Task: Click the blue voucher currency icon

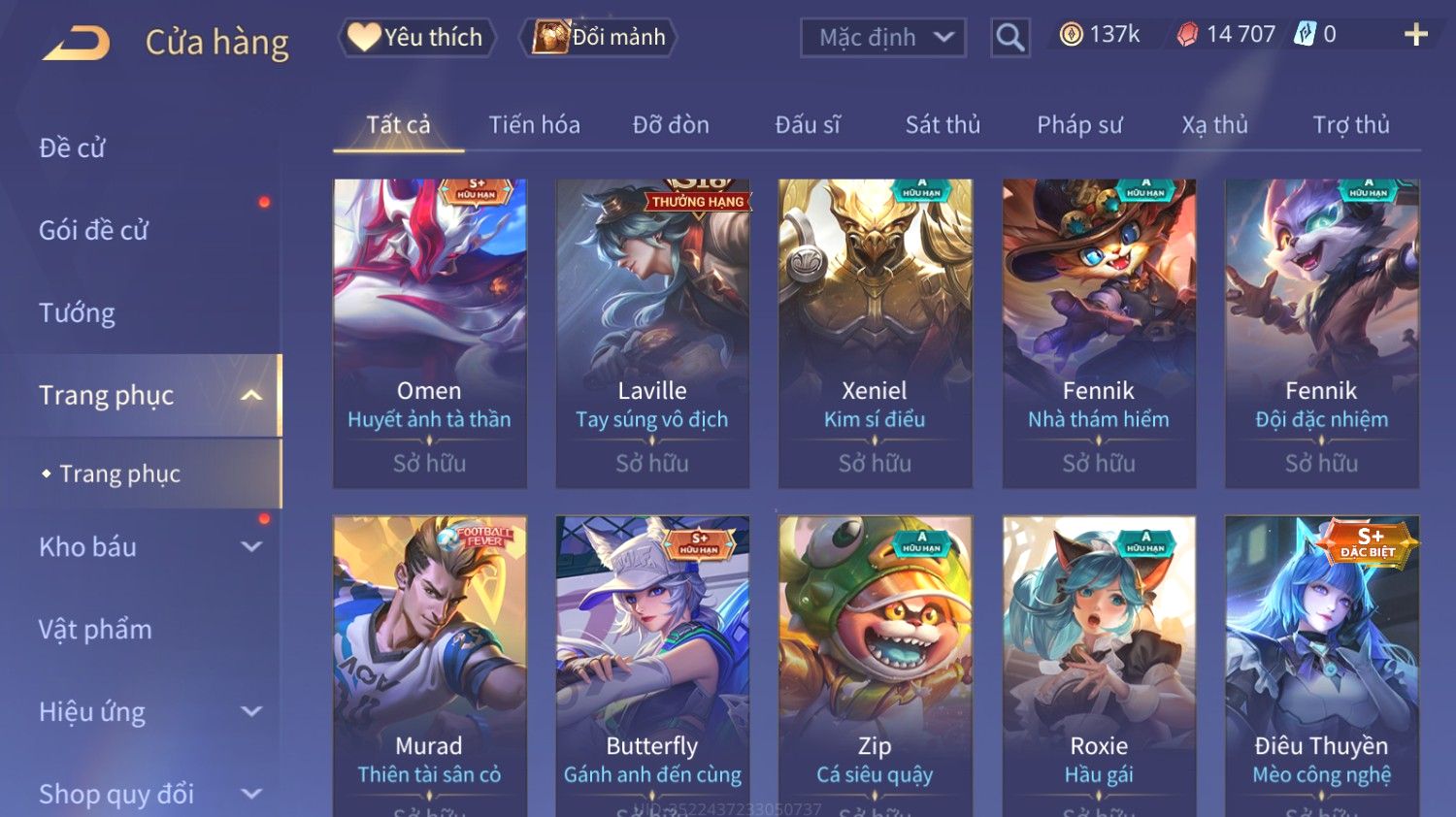Action: (1305, 35)
